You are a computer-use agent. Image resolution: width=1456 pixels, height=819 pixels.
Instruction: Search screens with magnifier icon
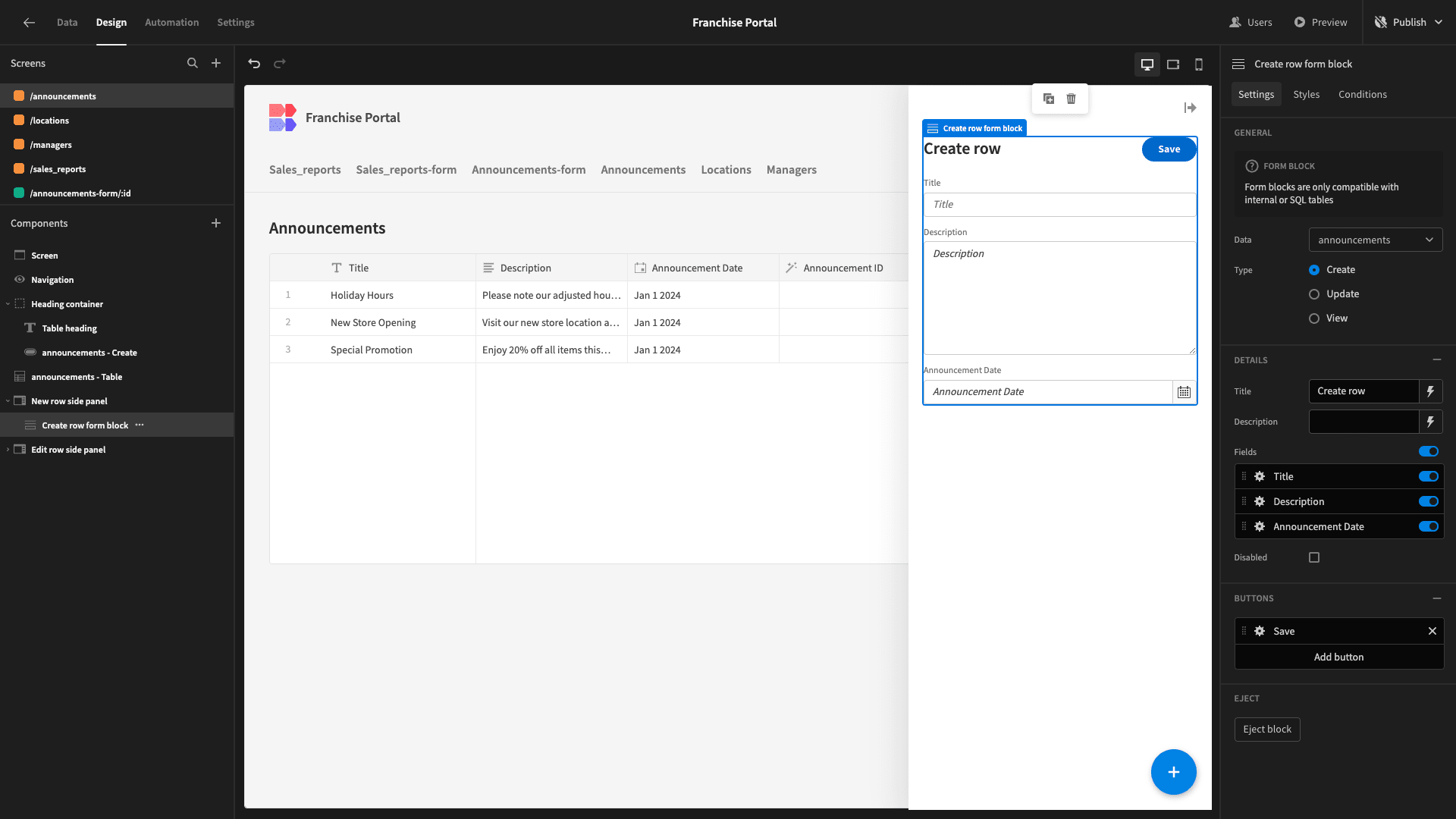point(193,64)
